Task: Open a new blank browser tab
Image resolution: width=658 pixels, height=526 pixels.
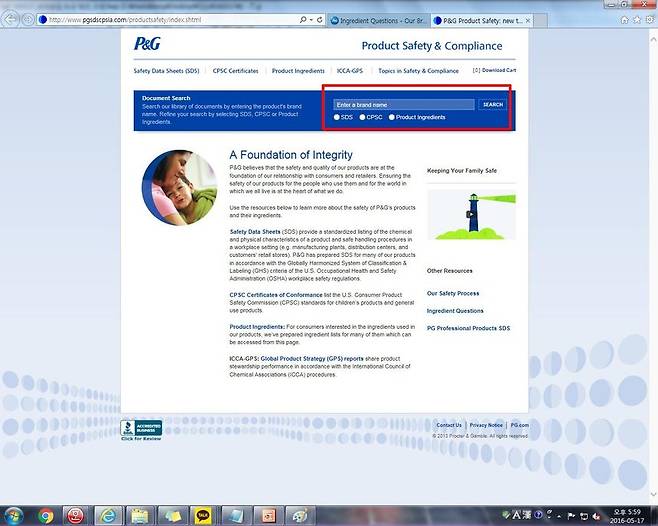Action: (540, 21)
